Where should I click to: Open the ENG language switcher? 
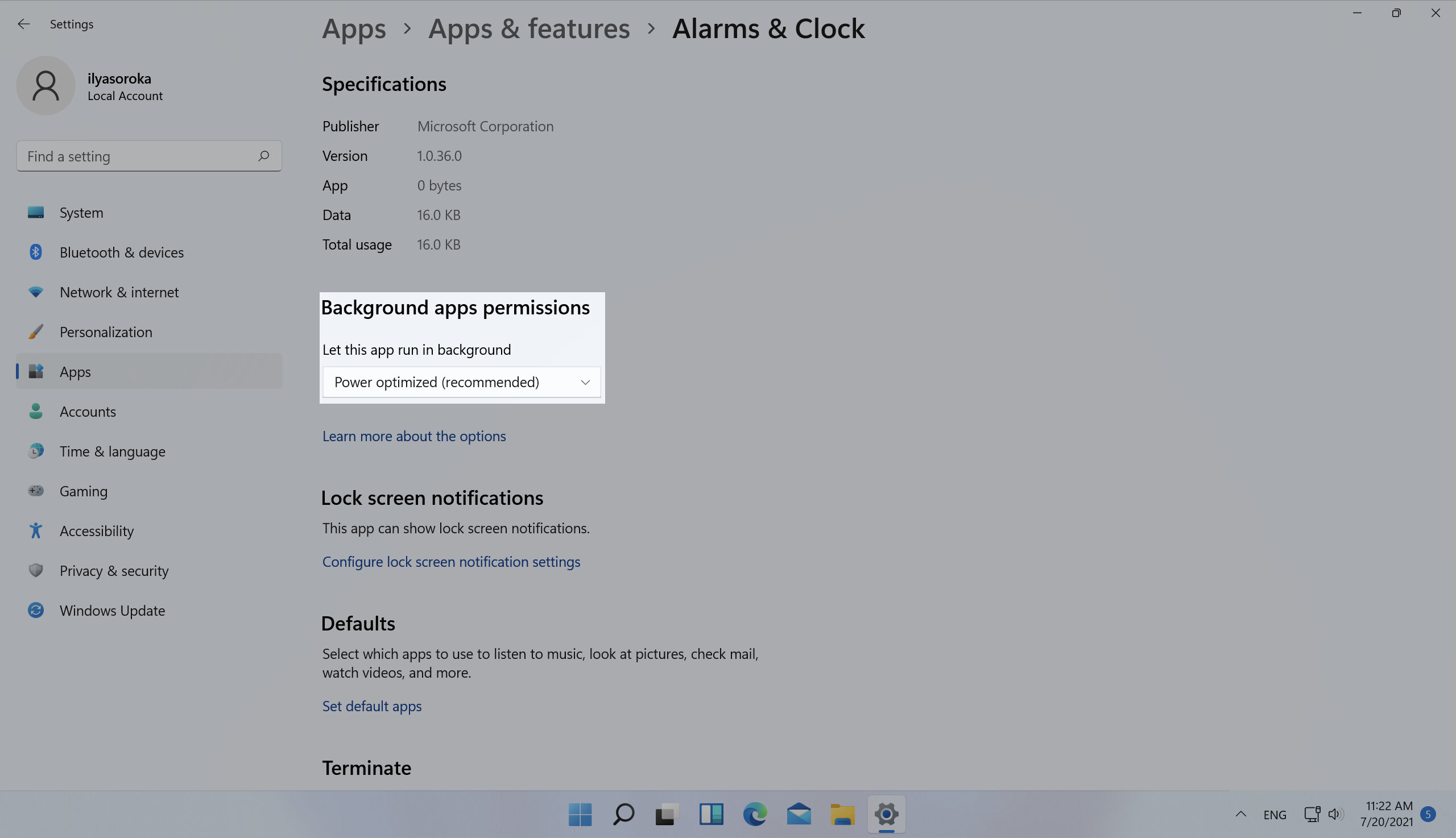click(x=1274, y=814)
